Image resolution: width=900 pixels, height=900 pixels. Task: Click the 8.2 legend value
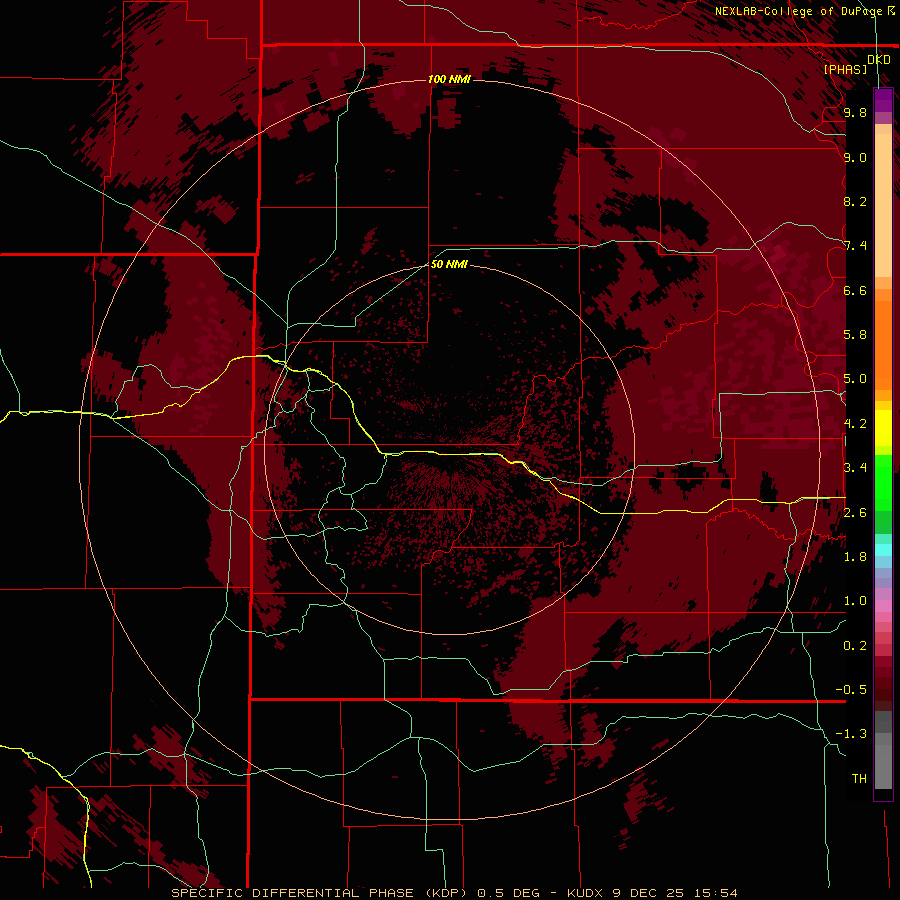coord(855,201)
